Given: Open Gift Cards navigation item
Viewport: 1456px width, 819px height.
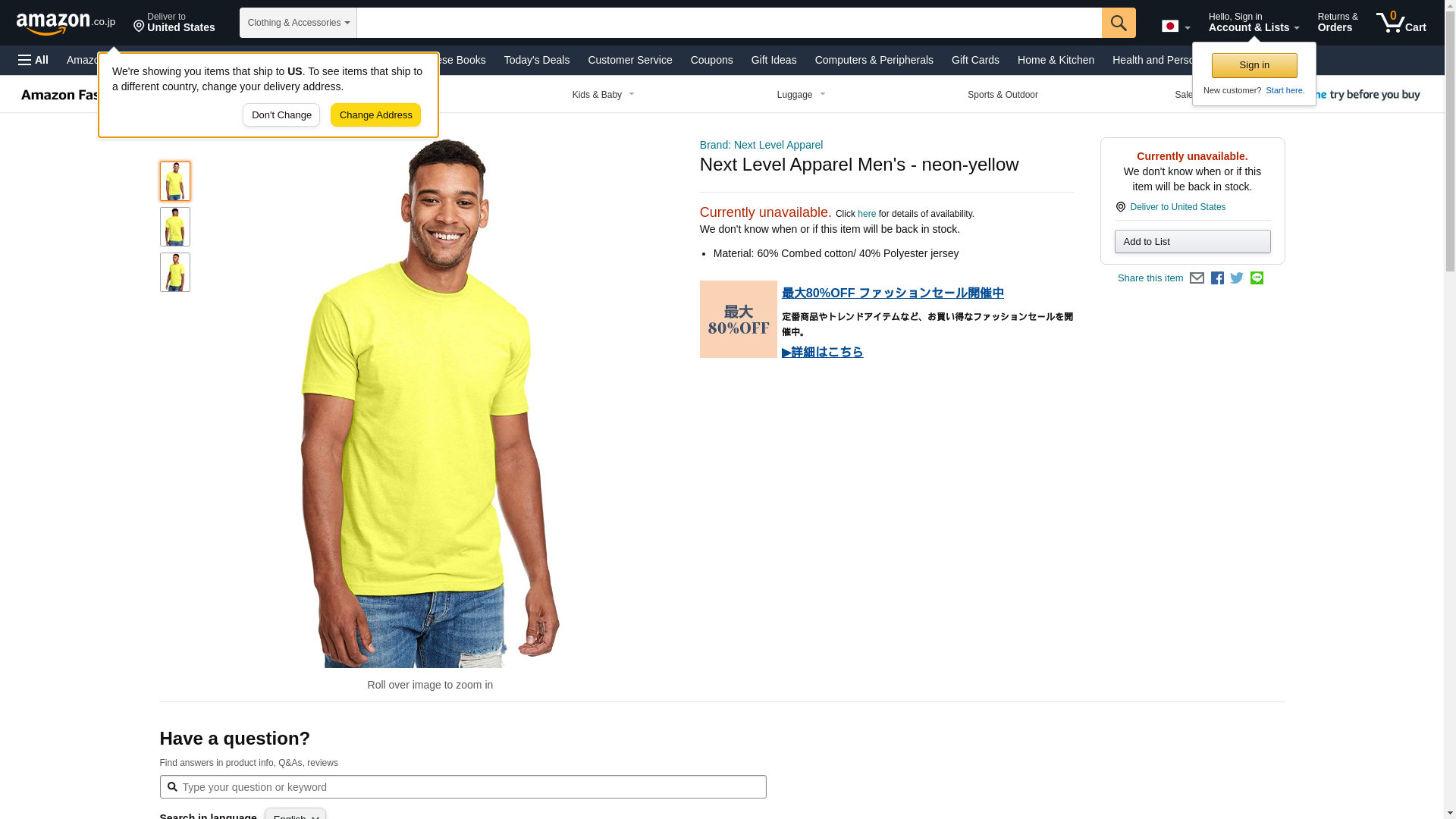Looking at the screenshot, I should (975, 60).
